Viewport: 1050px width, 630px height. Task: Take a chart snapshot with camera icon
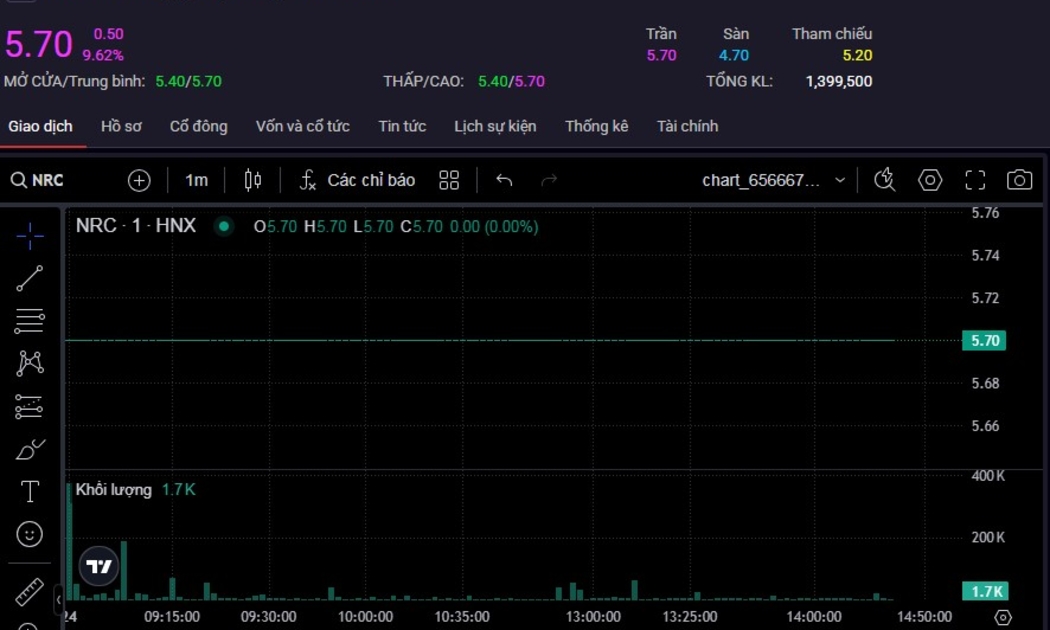(1019, 180)
